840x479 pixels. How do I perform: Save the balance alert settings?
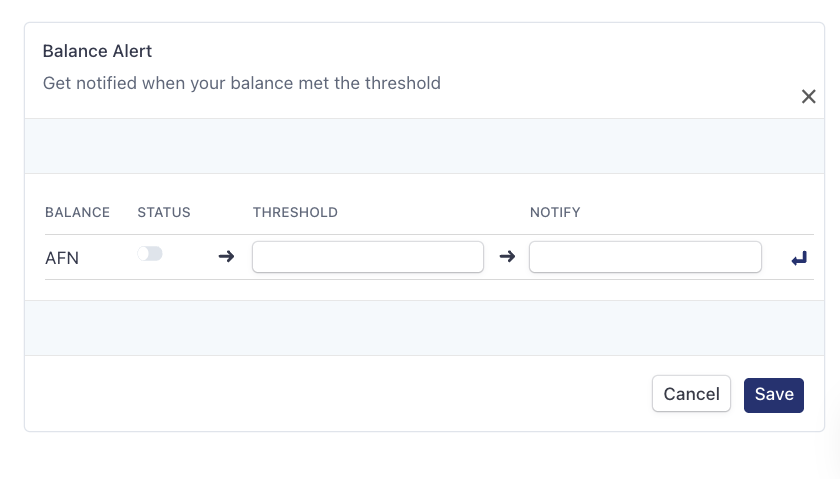[774, 394]
